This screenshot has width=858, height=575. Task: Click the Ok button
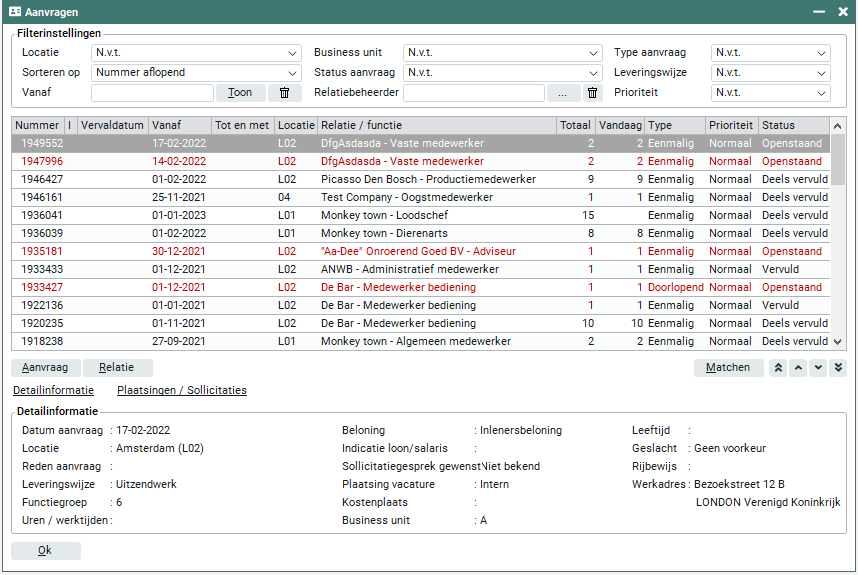coord(45,551)
